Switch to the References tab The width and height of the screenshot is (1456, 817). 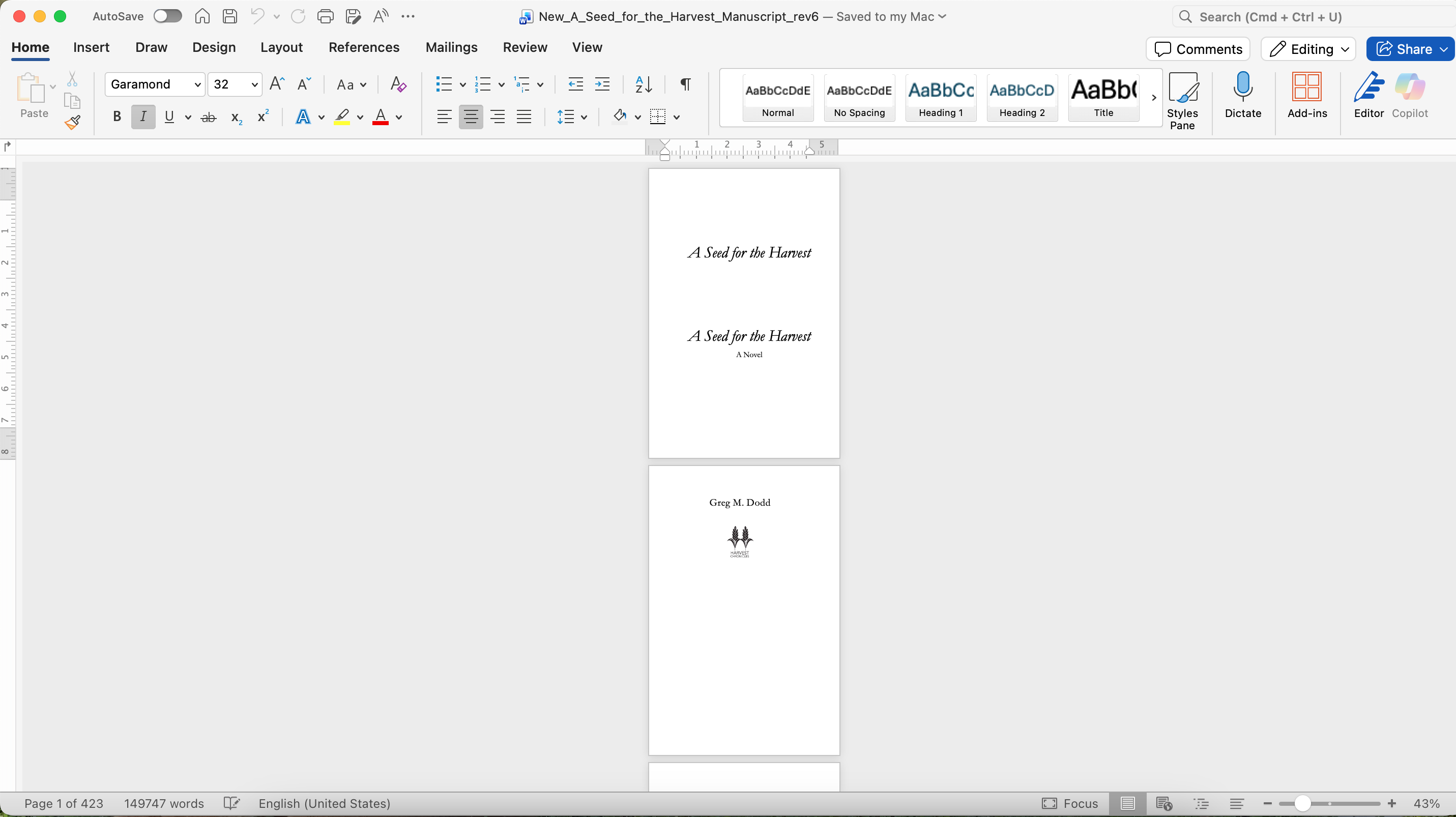tap(364, 47)
